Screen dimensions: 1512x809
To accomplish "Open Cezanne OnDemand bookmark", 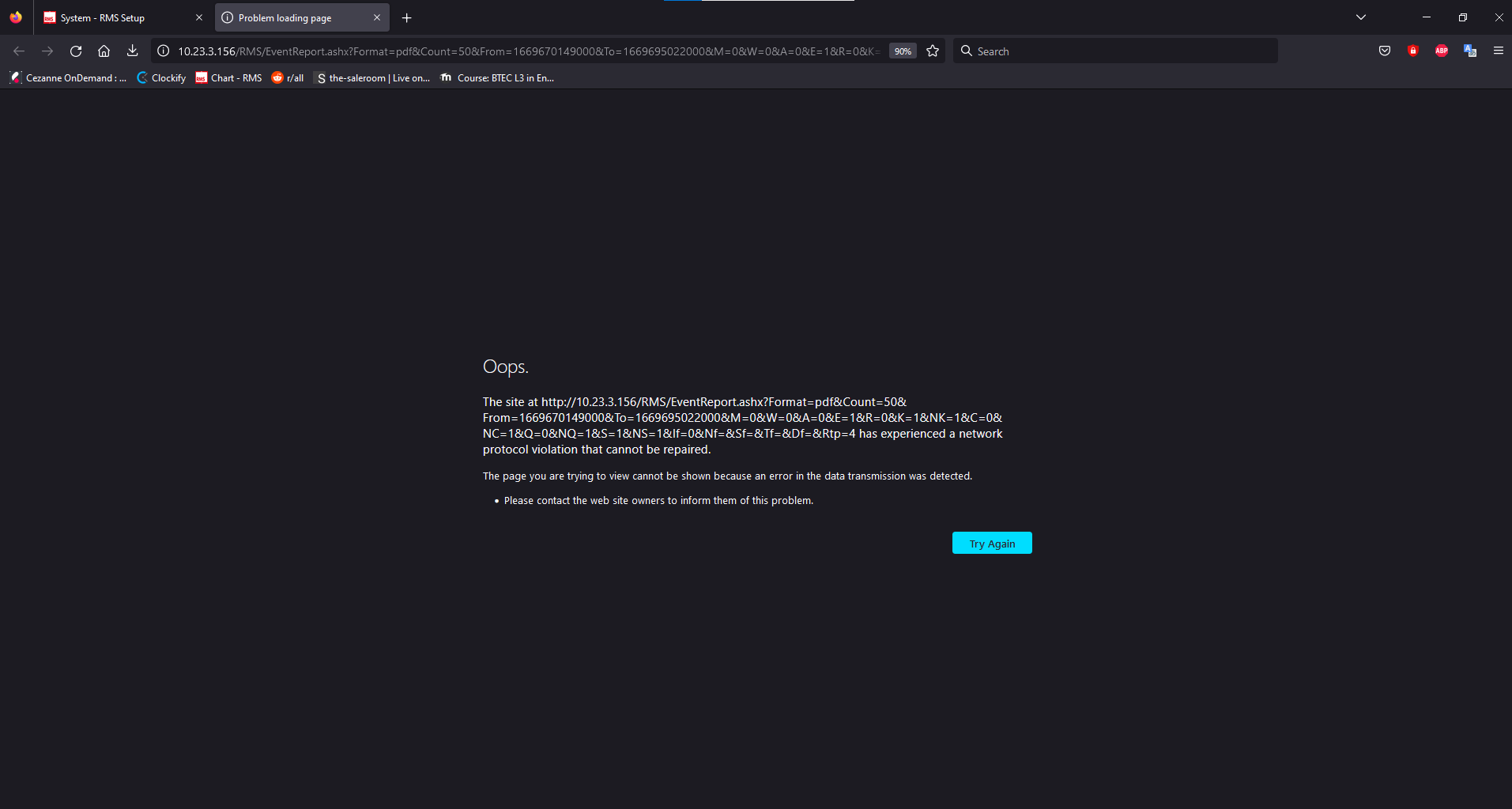I will 68,77.
